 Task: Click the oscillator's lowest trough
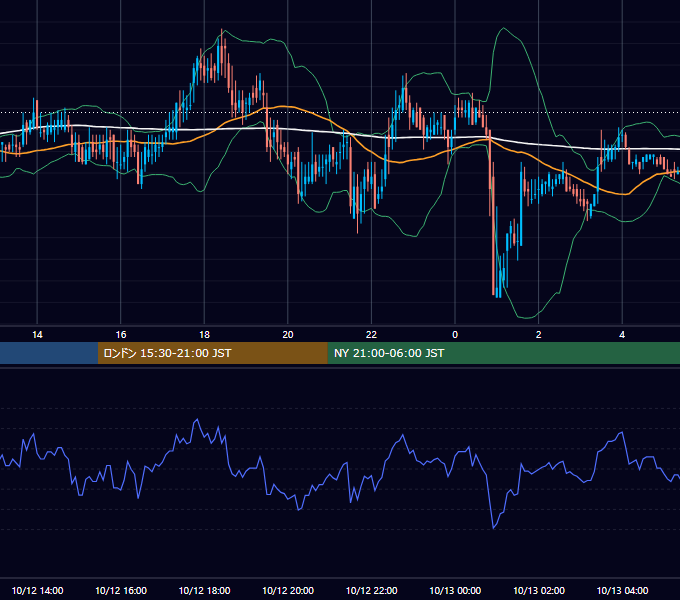pos(494,528)
